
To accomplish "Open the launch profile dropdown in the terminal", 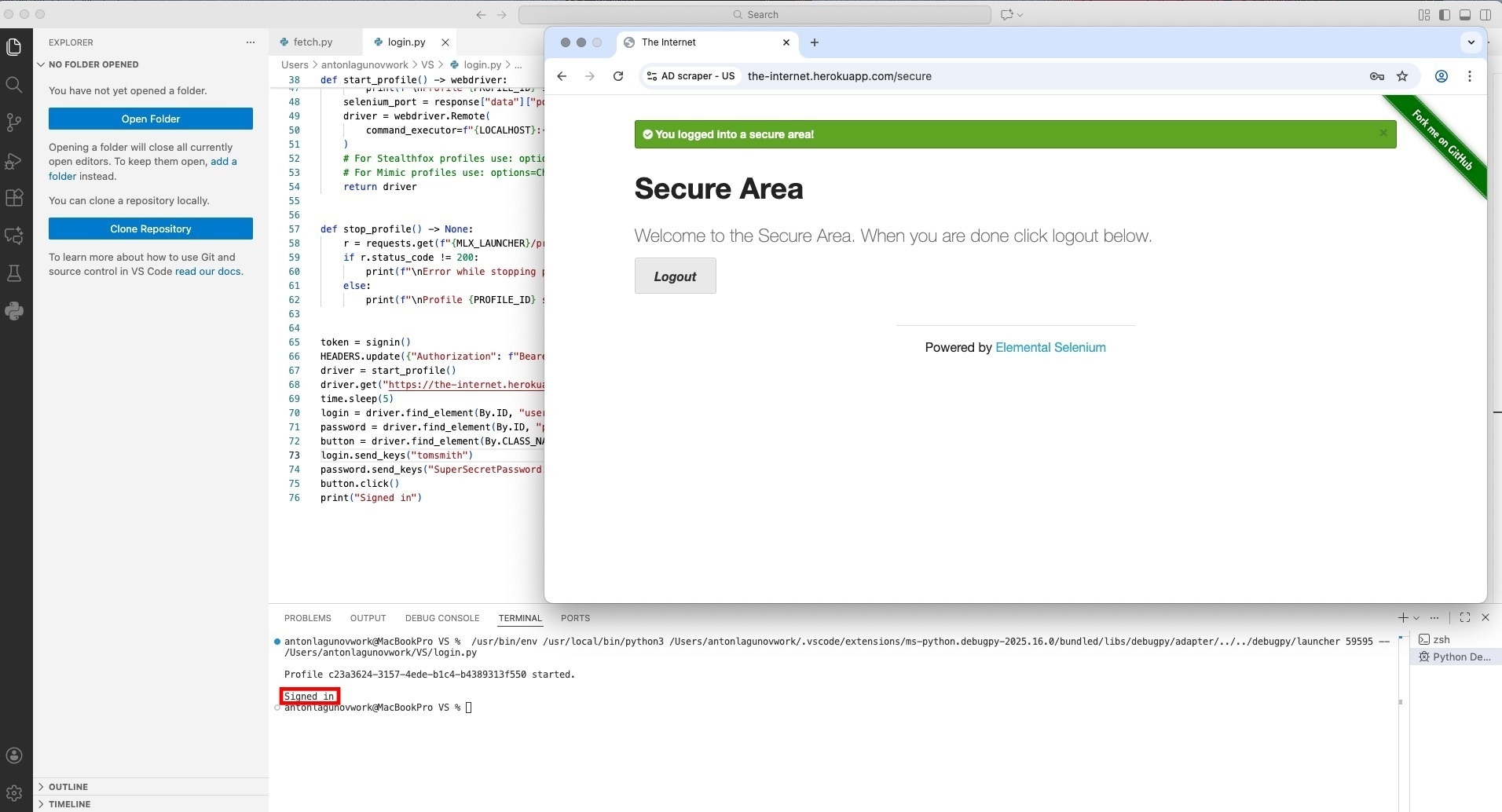I will click(x=1416, y=618).
